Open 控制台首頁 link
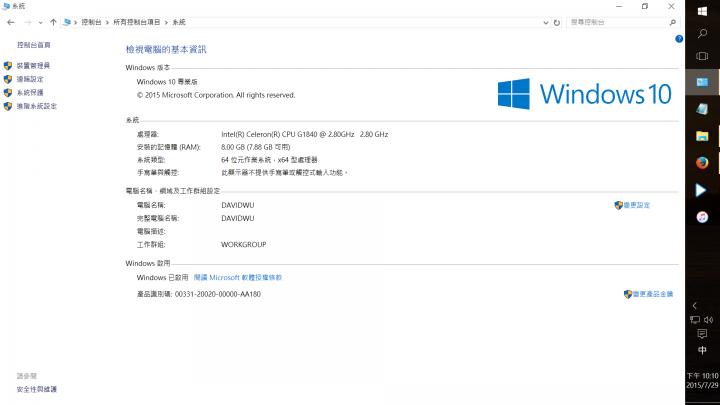 (34, 45)
